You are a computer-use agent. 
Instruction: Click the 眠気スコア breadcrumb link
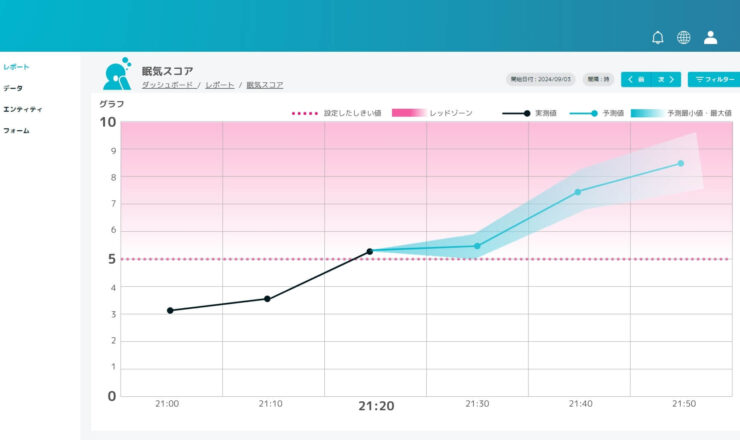tap(264, 85)
